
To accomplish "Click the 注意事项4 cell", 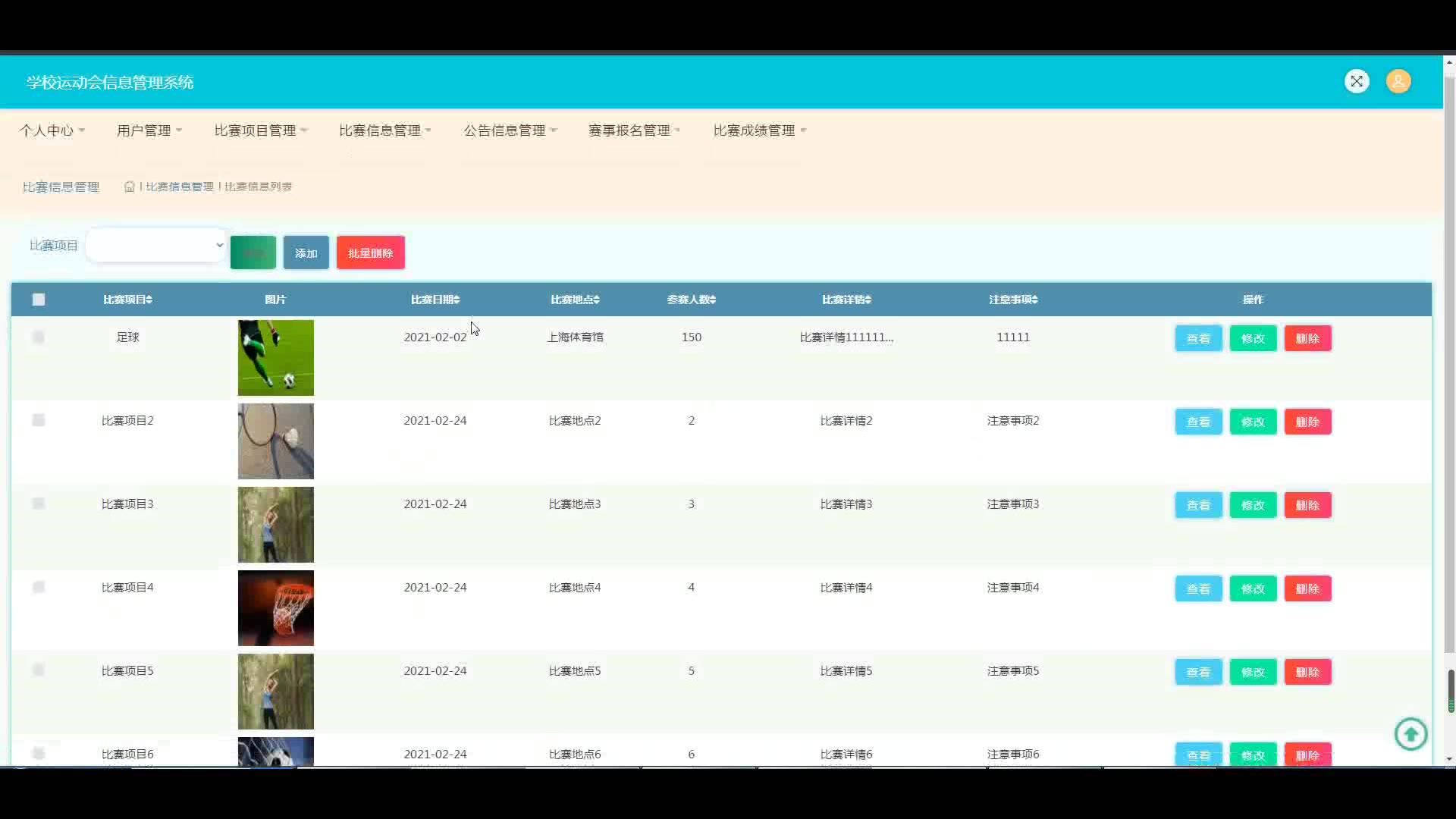I will (1013, 588).
